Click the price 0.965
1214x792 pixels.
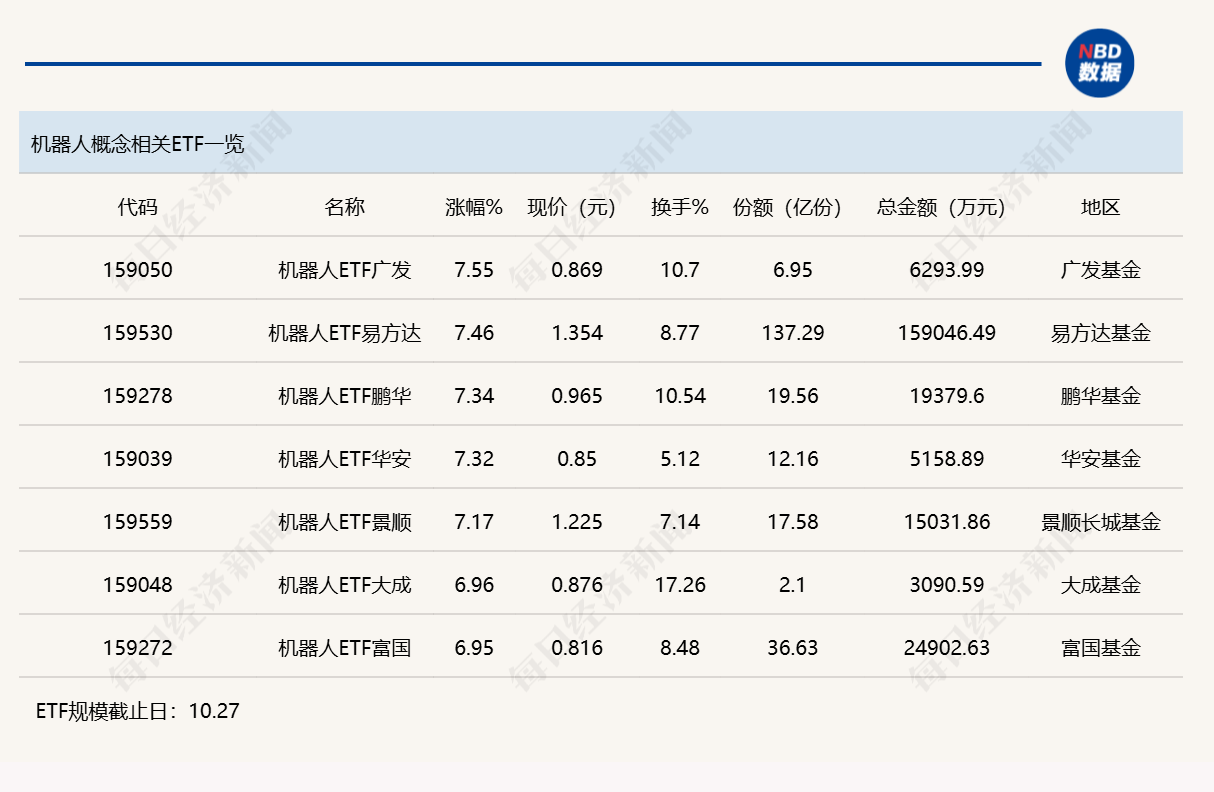[x=577, y=396]
